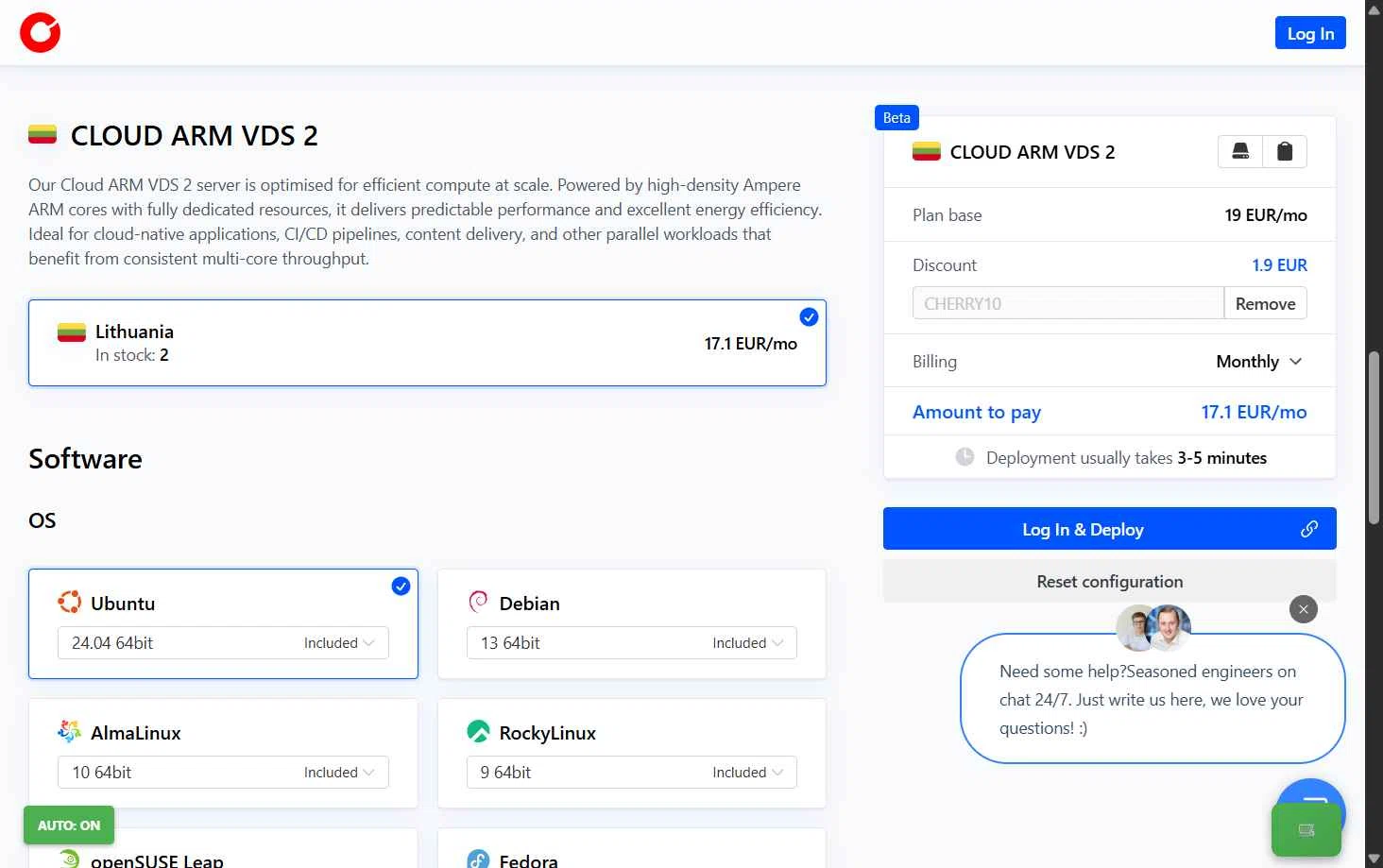Click the 'Deployment usually takes 3-5 minutes' note
The height and width of the screenshot is (868, 1383).
click(1126, 458)
